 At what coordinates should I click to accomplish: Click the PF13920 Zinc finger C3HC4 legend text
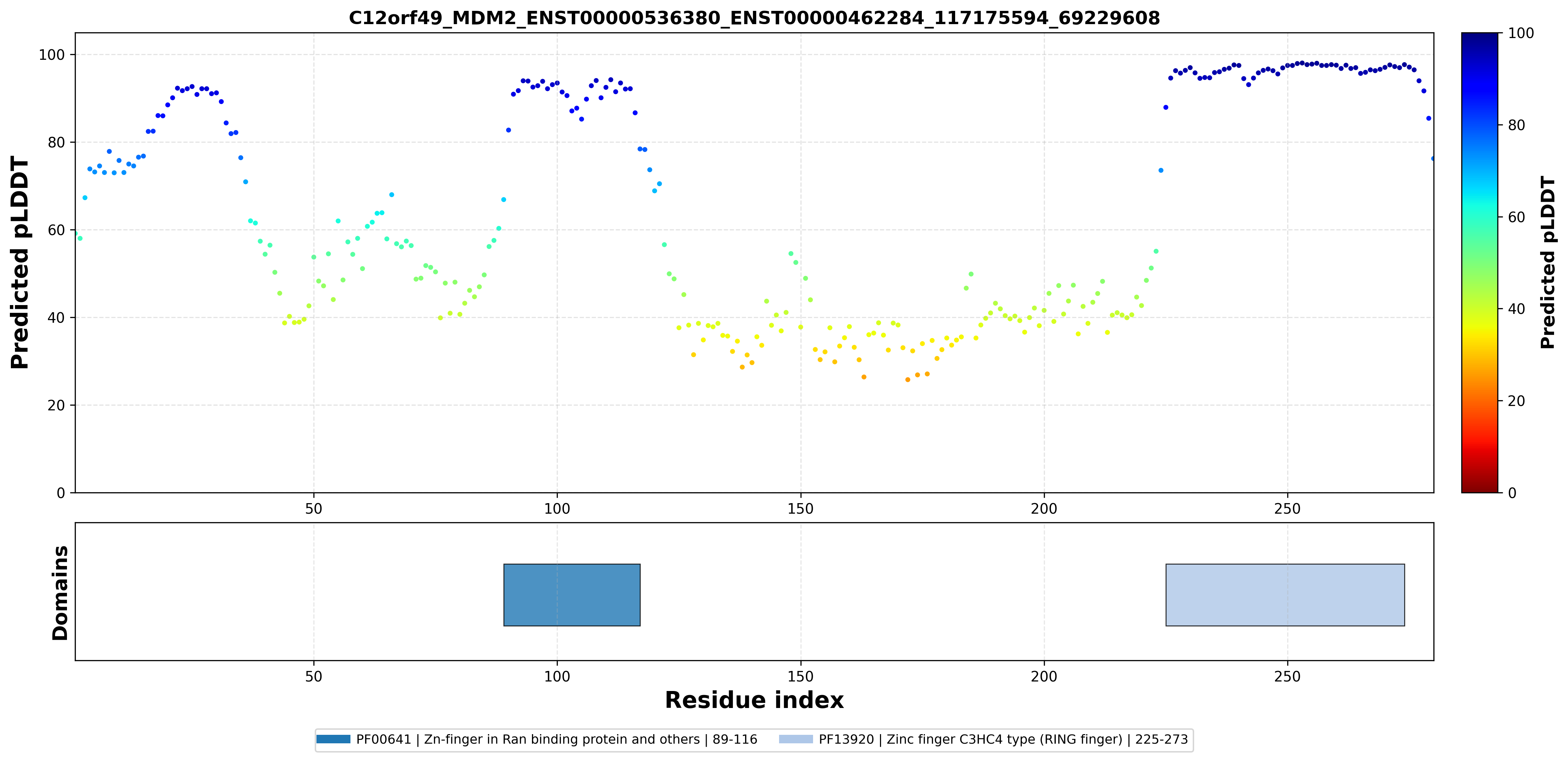1003,740
